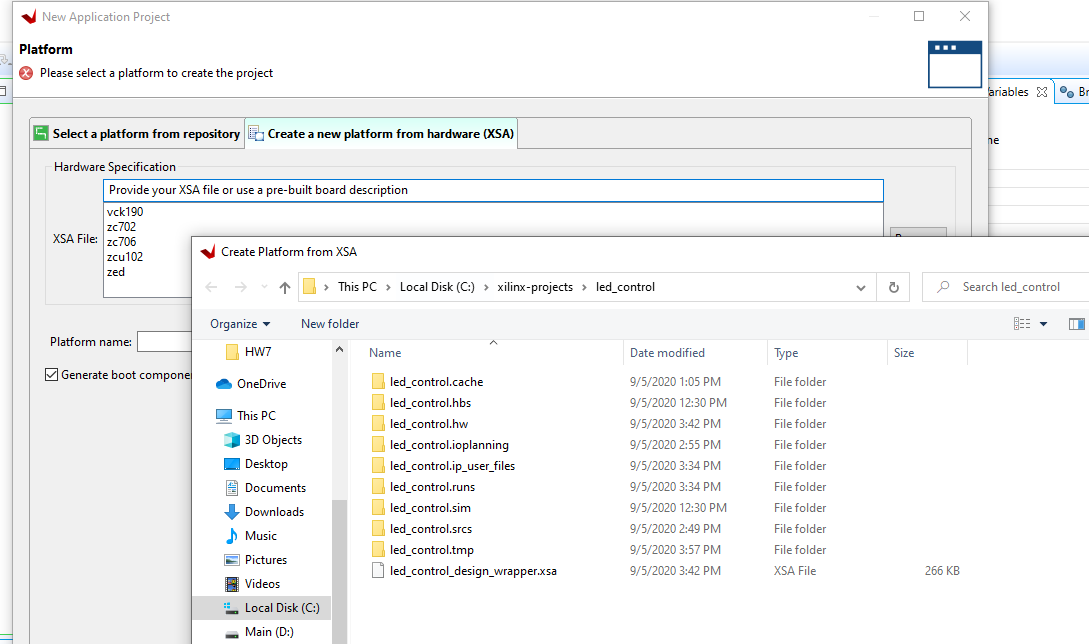The height and width of the screenshot is (644, 1089).
Task: Select vck190 board in XSA list
Action: tap(125, 212)
